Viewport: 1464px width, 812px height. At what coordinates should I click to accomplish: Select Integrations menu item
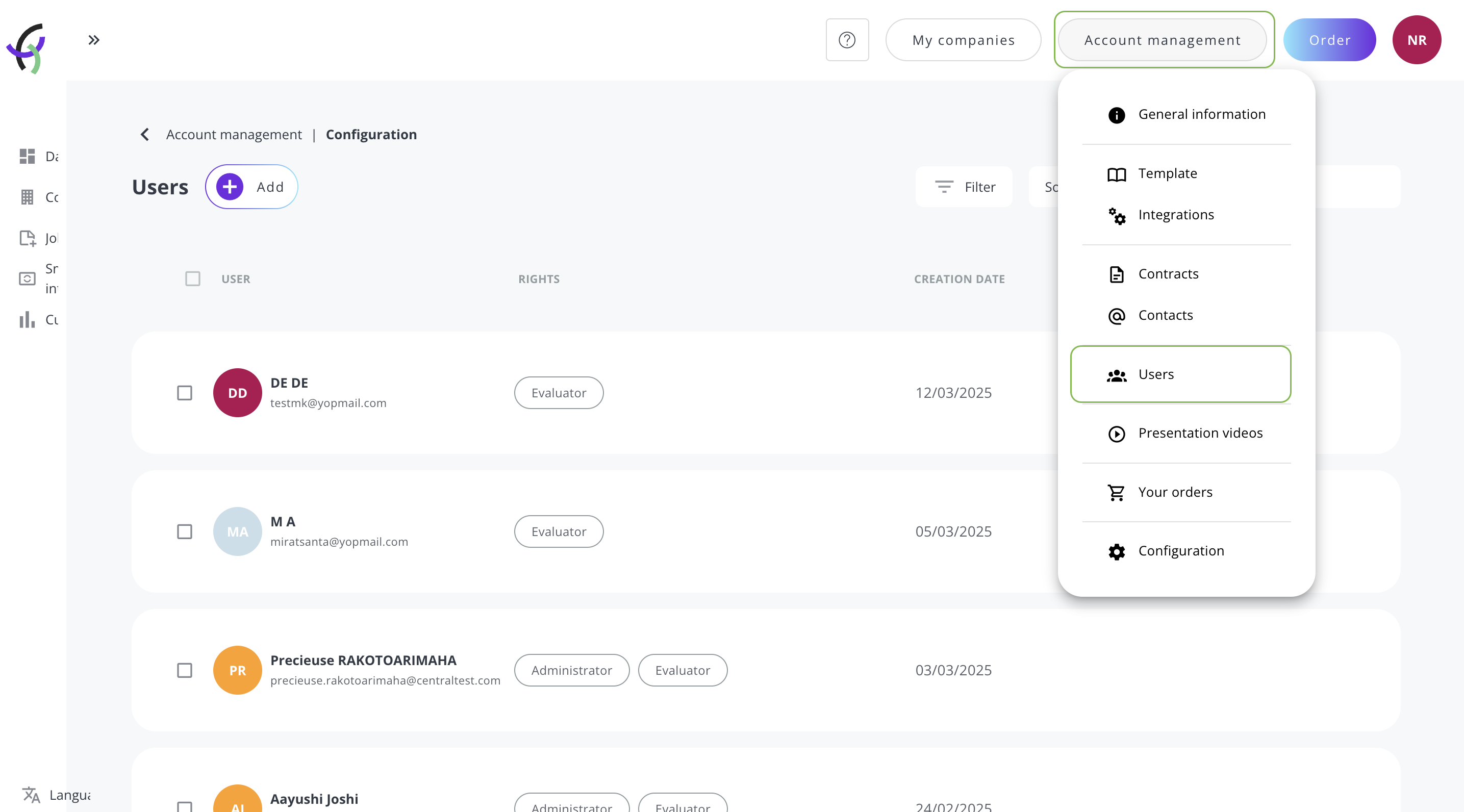(x=1186, y=215)
